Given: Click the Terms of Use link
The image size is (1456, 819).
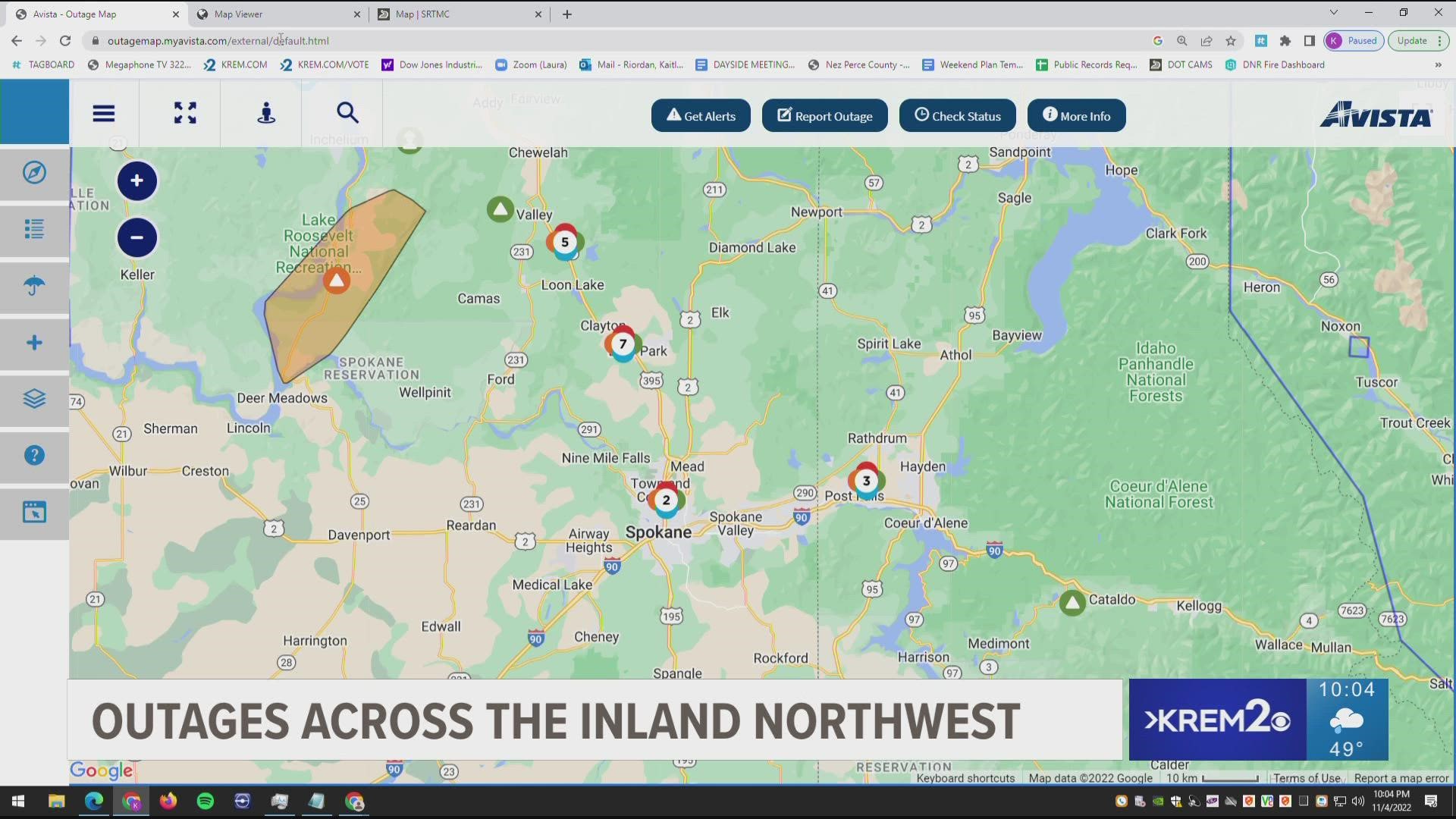Looking at the screenshot, I should click(1307, 778).
